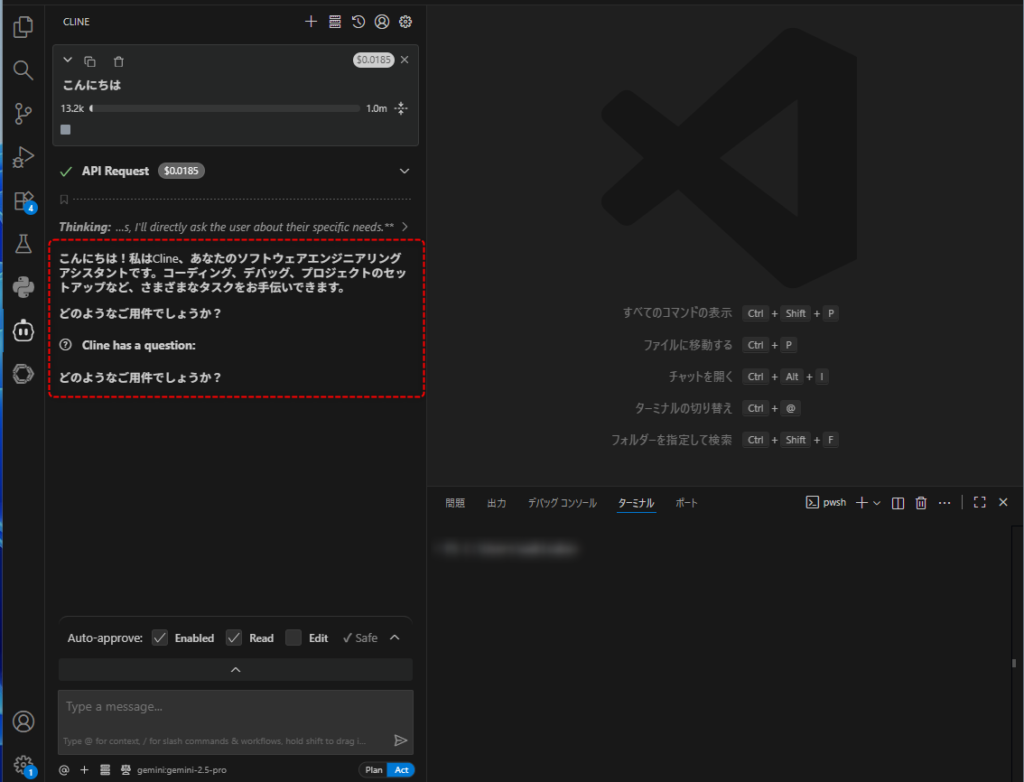Open the Cline robot icon in sidebar
Screen dimensions: 1024x782
[22, 330]
